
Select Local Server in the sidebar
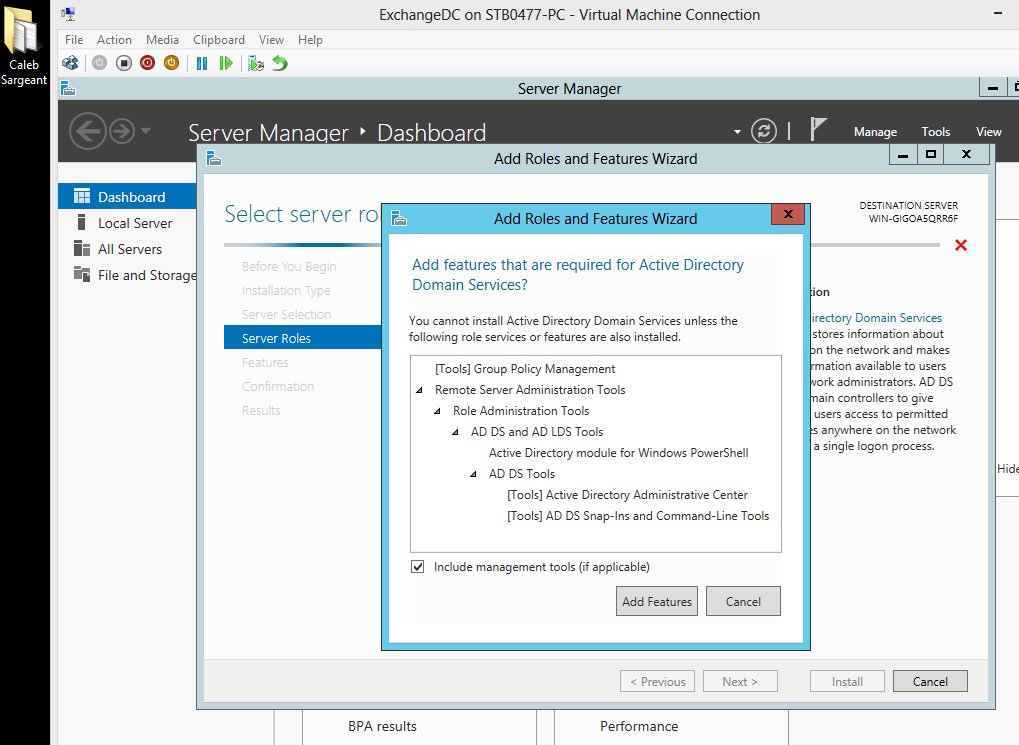coord(127,223)
